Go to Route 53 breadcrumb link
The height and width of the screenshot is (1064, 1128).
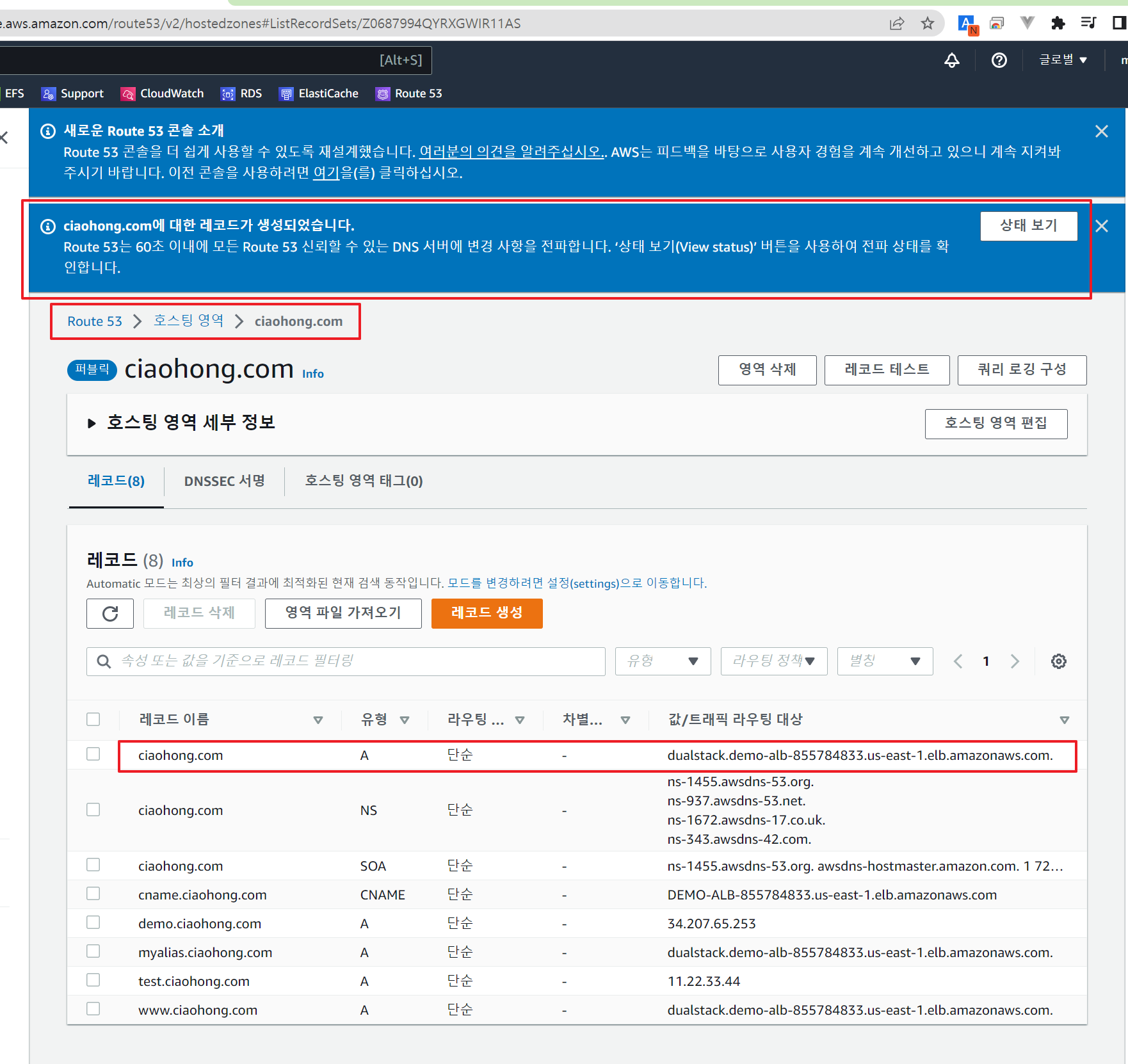click(95, 321)
